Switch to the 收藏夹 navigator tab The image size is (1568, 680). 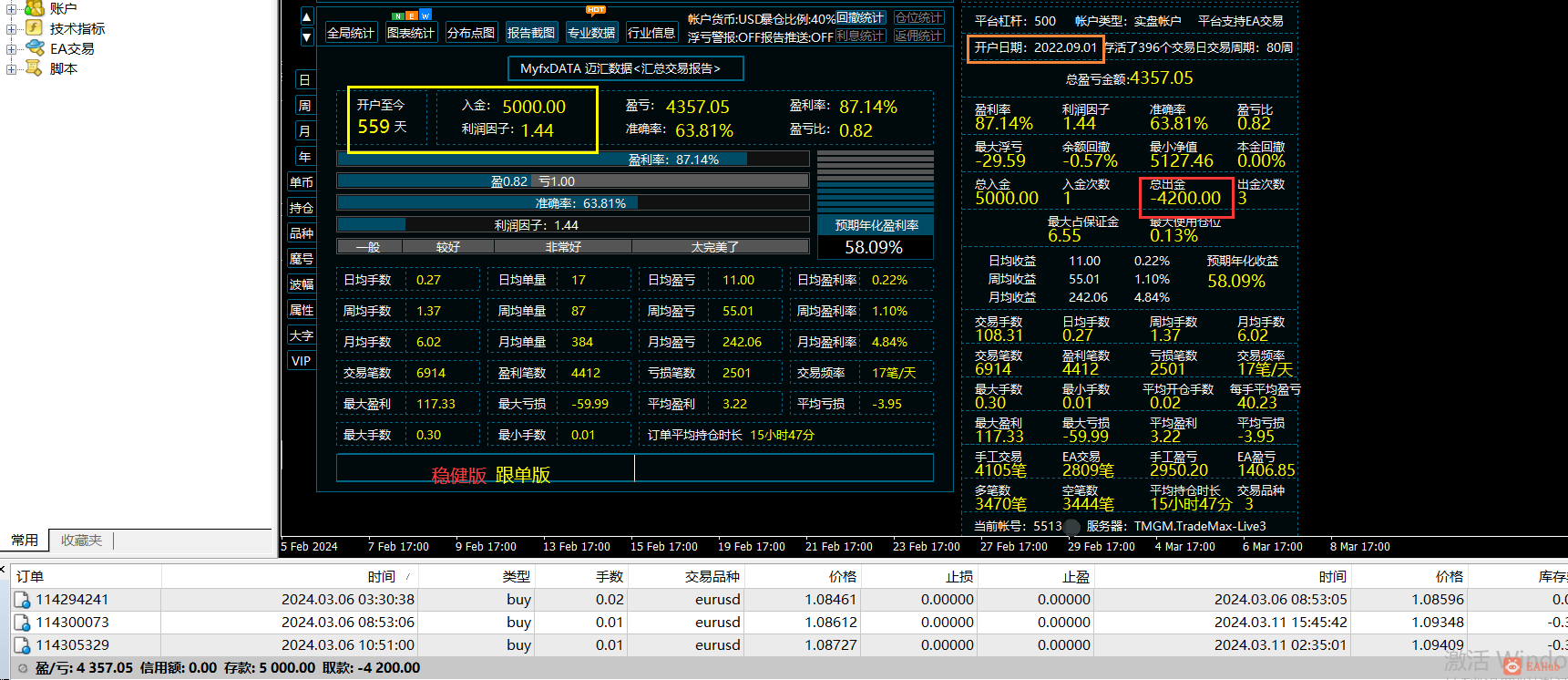pos(81,541)
